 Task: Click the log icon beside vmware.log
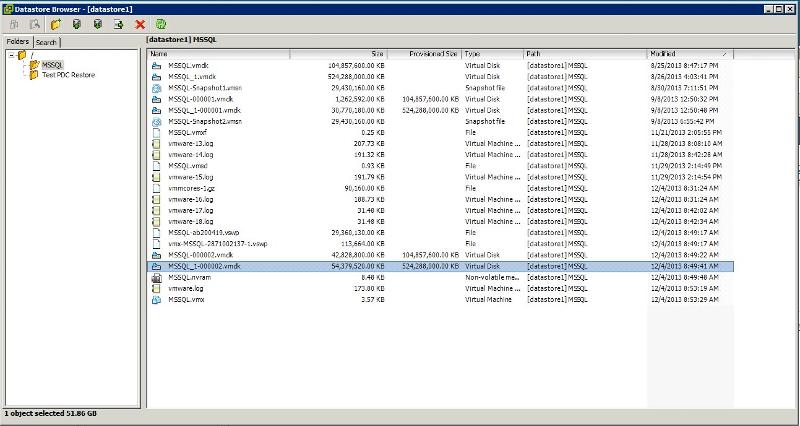[x=157, y=289]
